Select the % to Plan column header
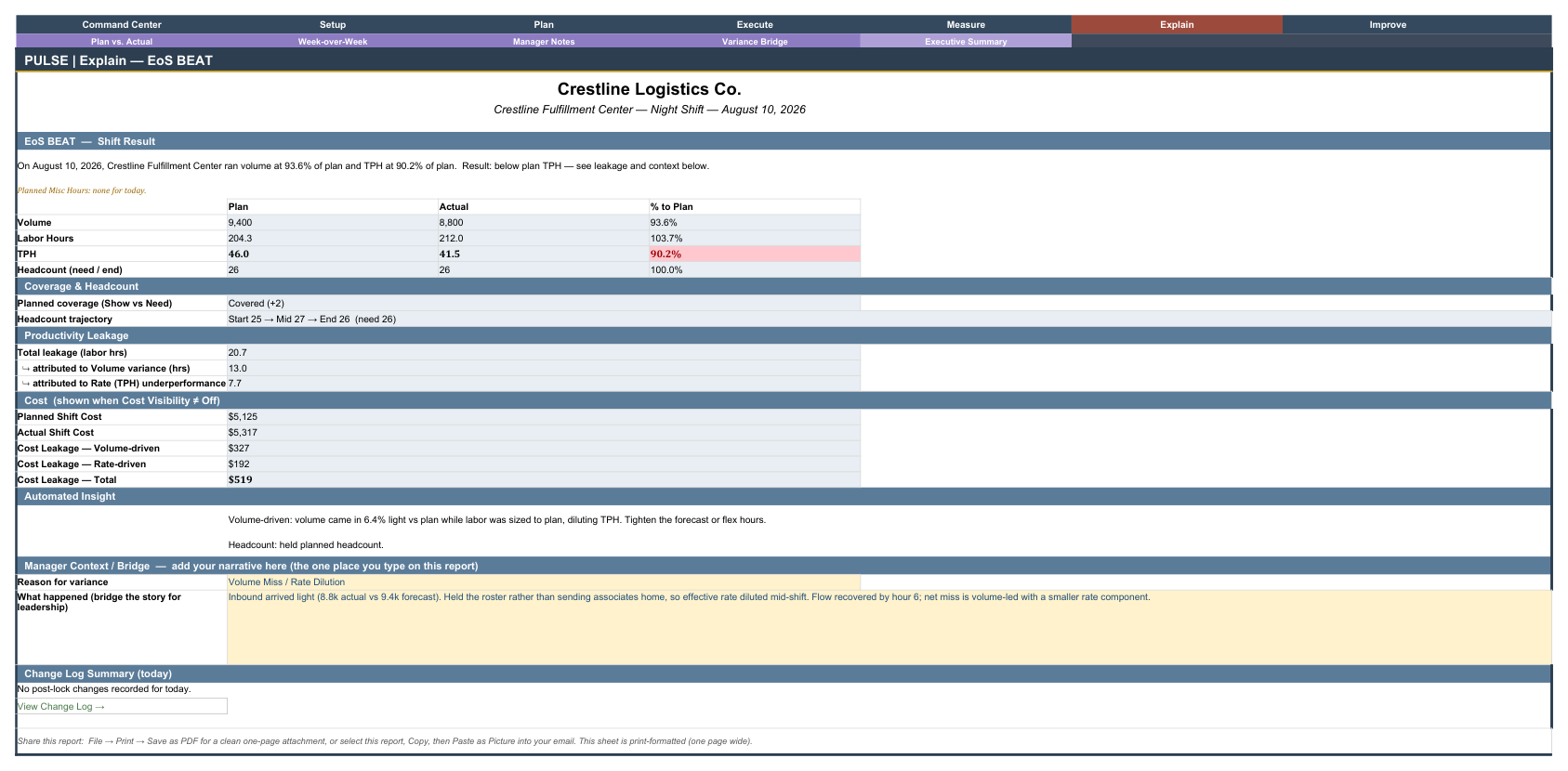1568x771 pixels. 755,207
